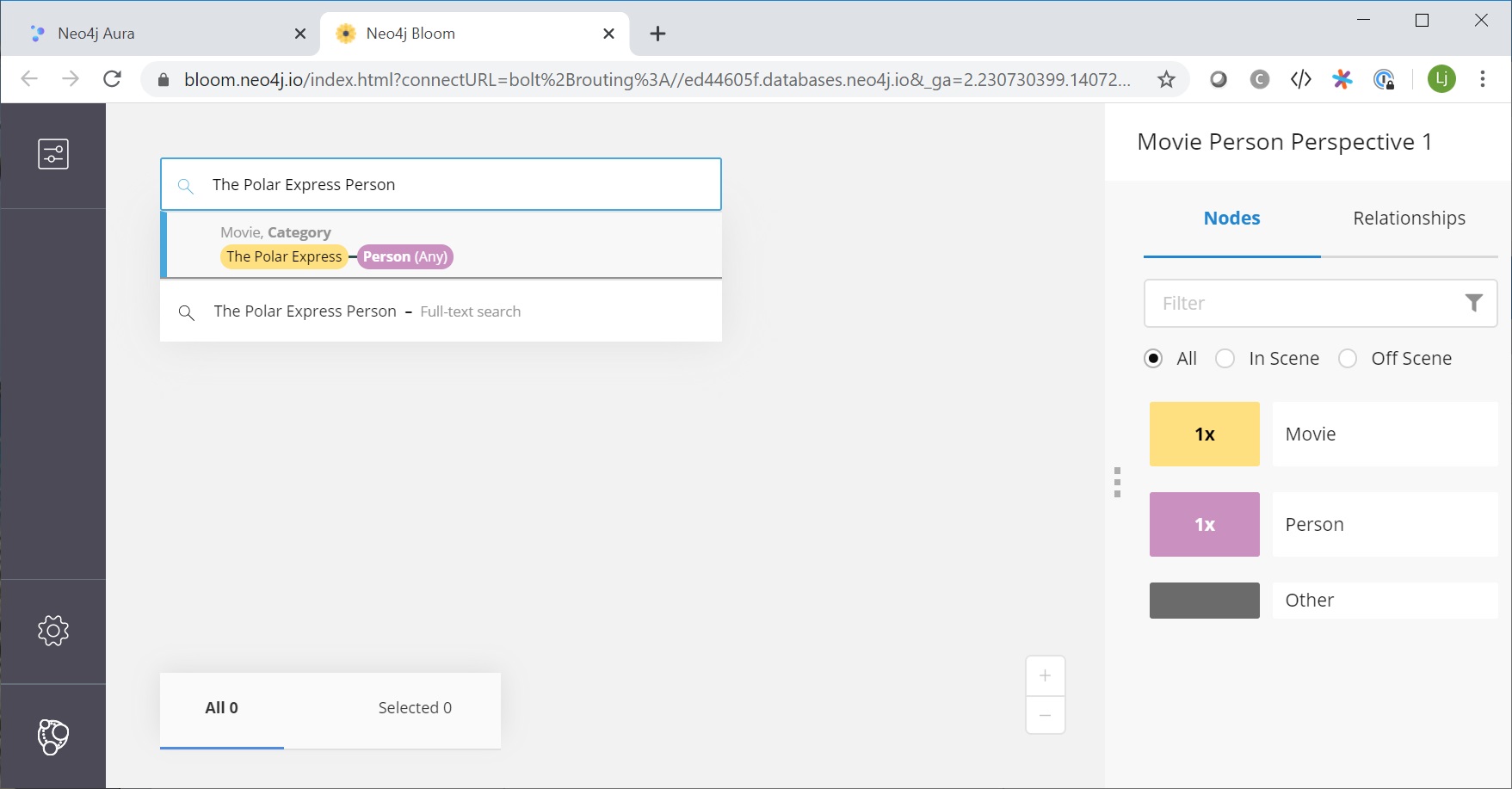This screenshot has height=789, width=1512.
Task: View site security lock icon
Action: click(x=164, y=80)
